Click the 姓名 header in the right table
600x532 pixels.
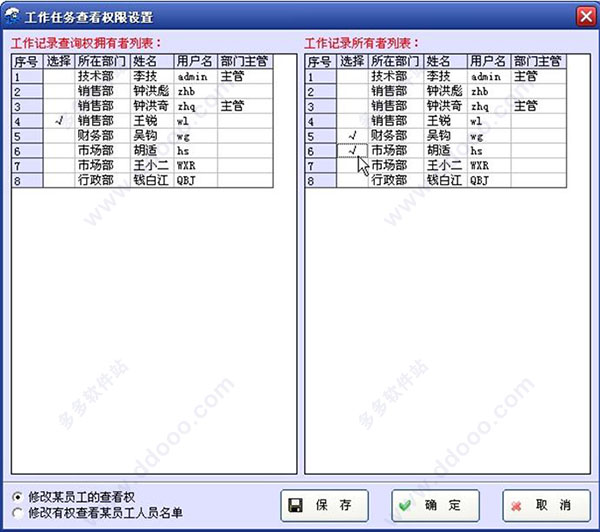pyautogui.click(x=445, y=62)
